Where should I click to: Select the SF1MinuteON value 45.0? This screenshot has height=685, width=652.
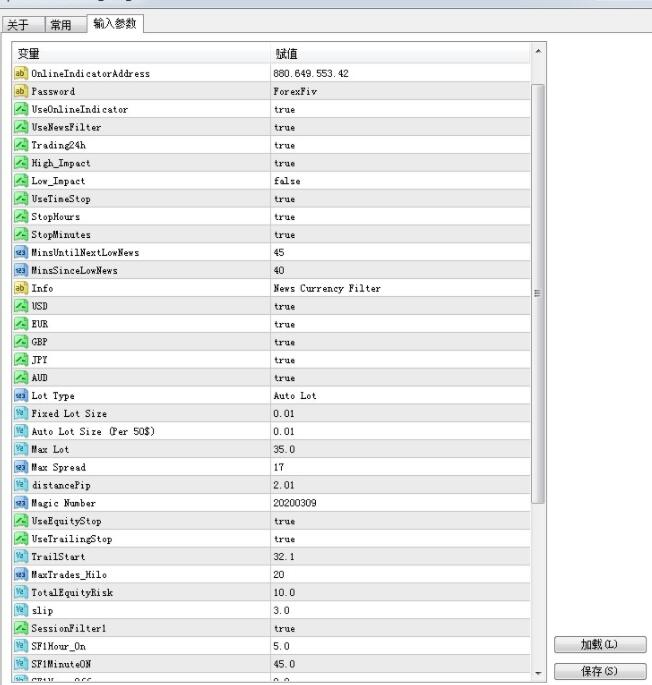[x=284, y=664]
